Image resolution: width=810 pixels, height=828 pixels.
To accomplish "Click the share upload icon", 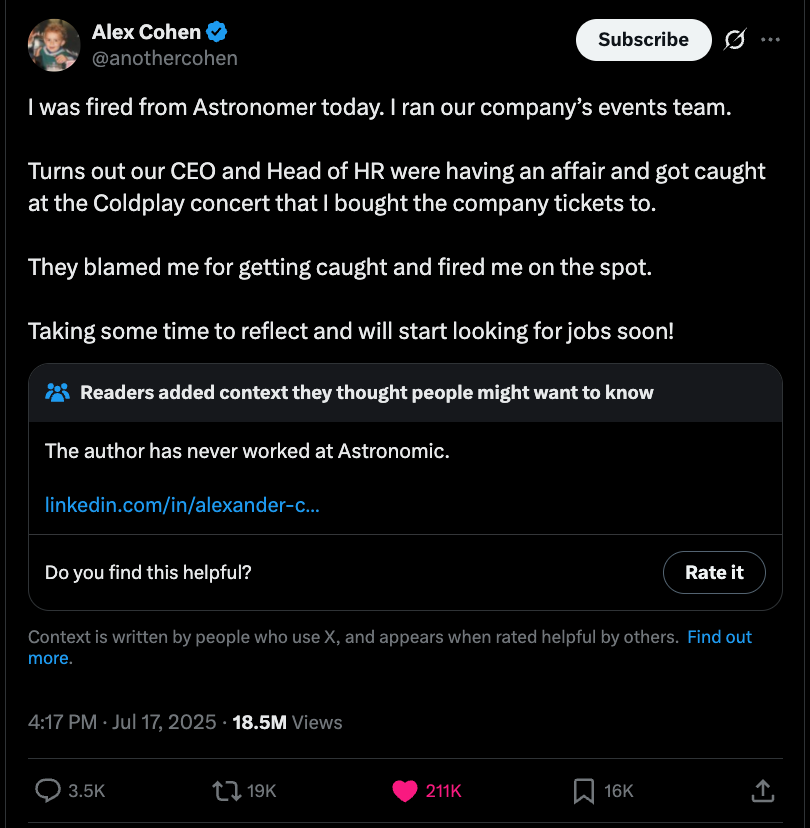I will (762, 791).
